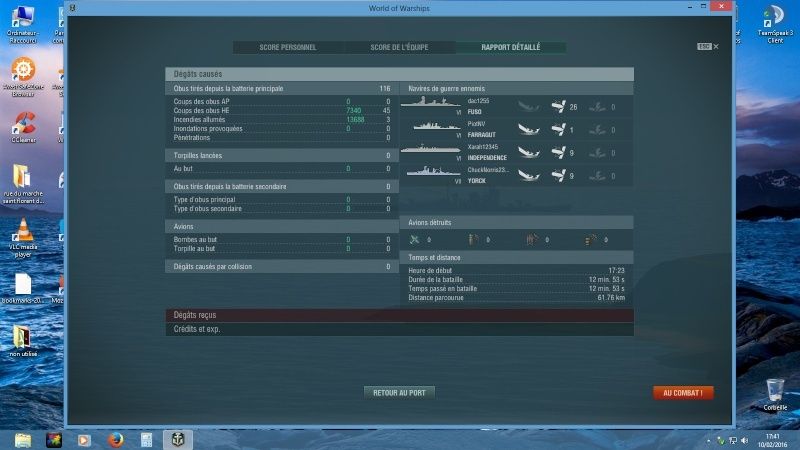
Task: Click torpedo hits icon on FARRAGUT row
Action: (x=597, y=130)
